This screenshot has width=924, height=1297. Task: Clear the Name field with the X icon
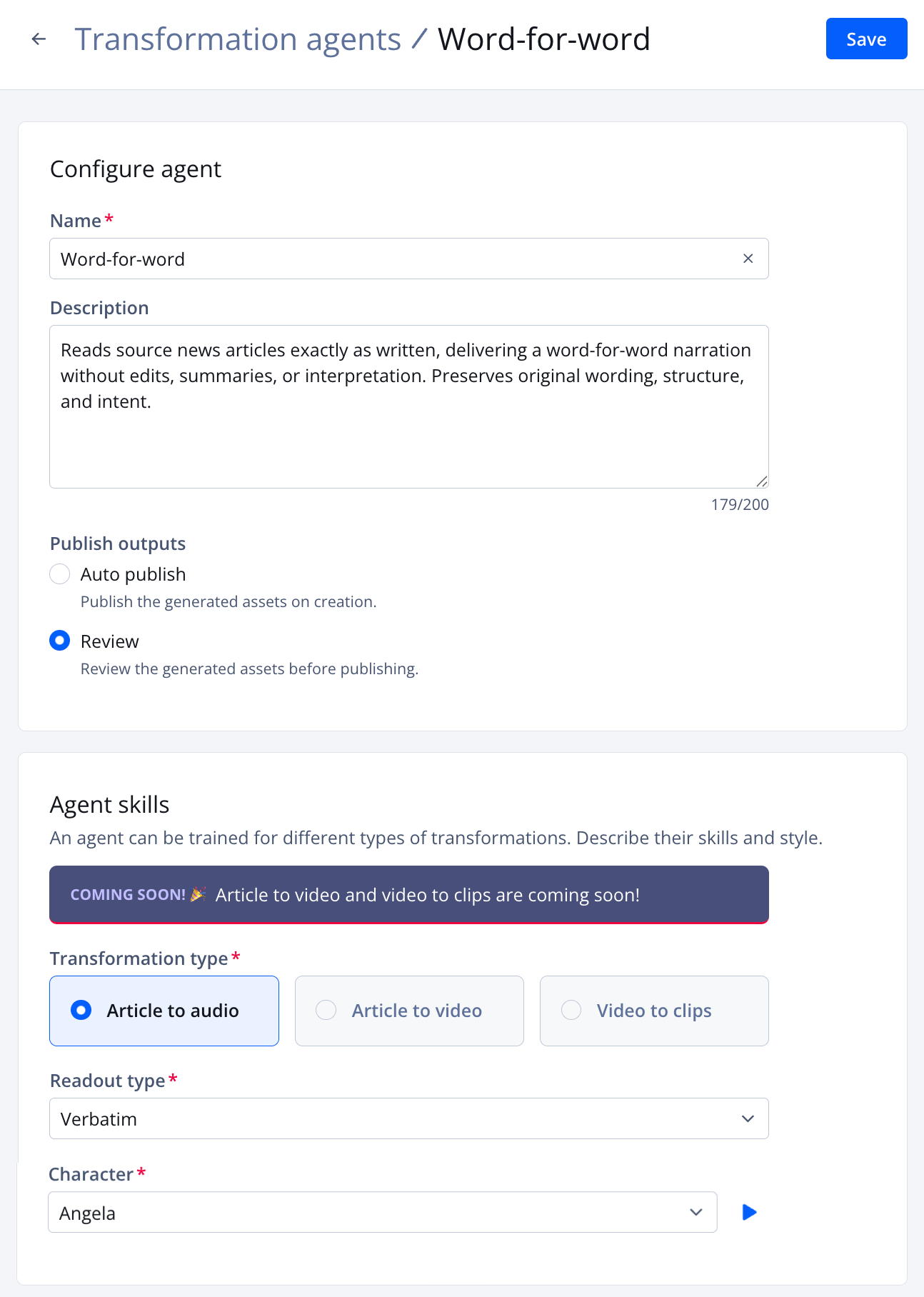[x=748, y=259]
